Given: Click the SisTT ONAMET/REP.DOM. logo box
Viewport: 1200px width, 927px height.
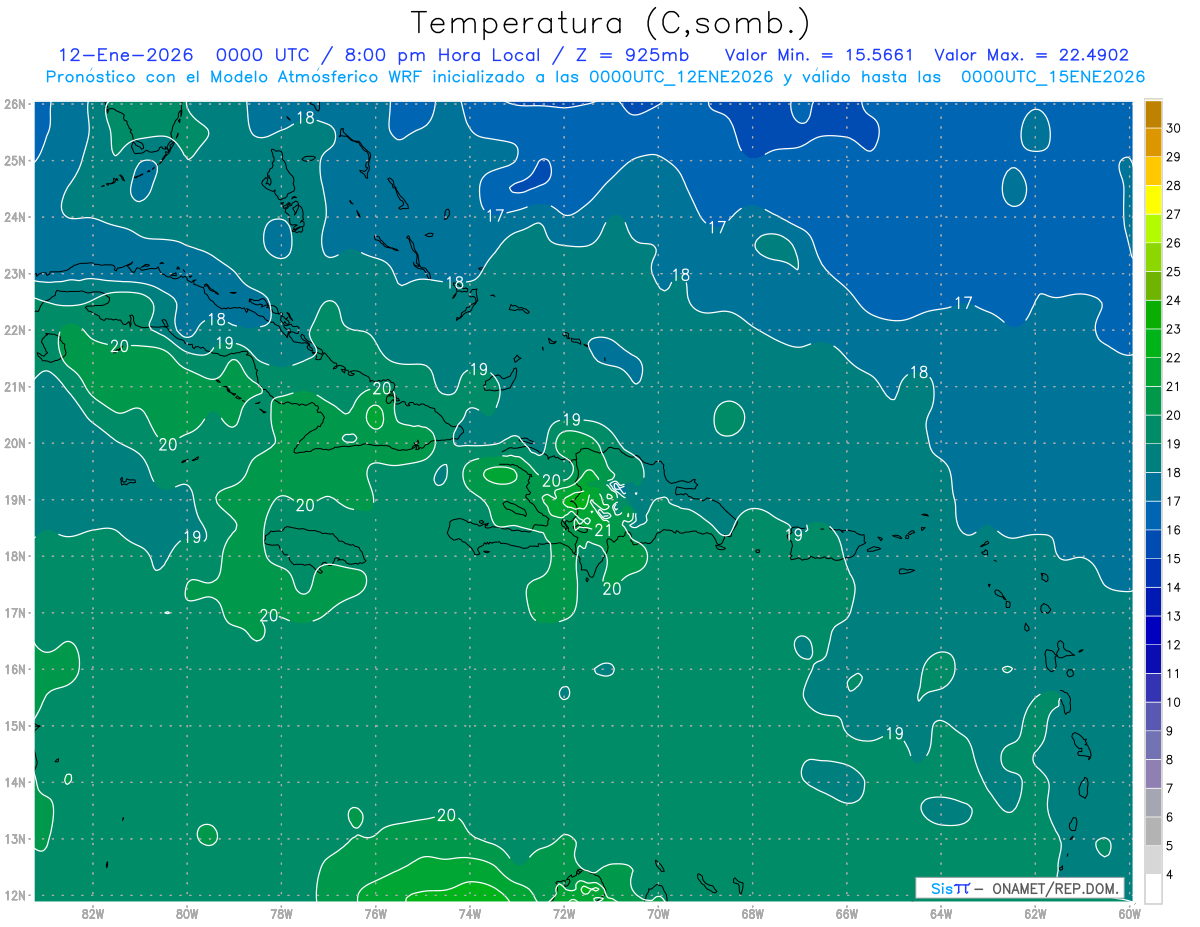Looking at the screenshot, I should coord(1020,888).
